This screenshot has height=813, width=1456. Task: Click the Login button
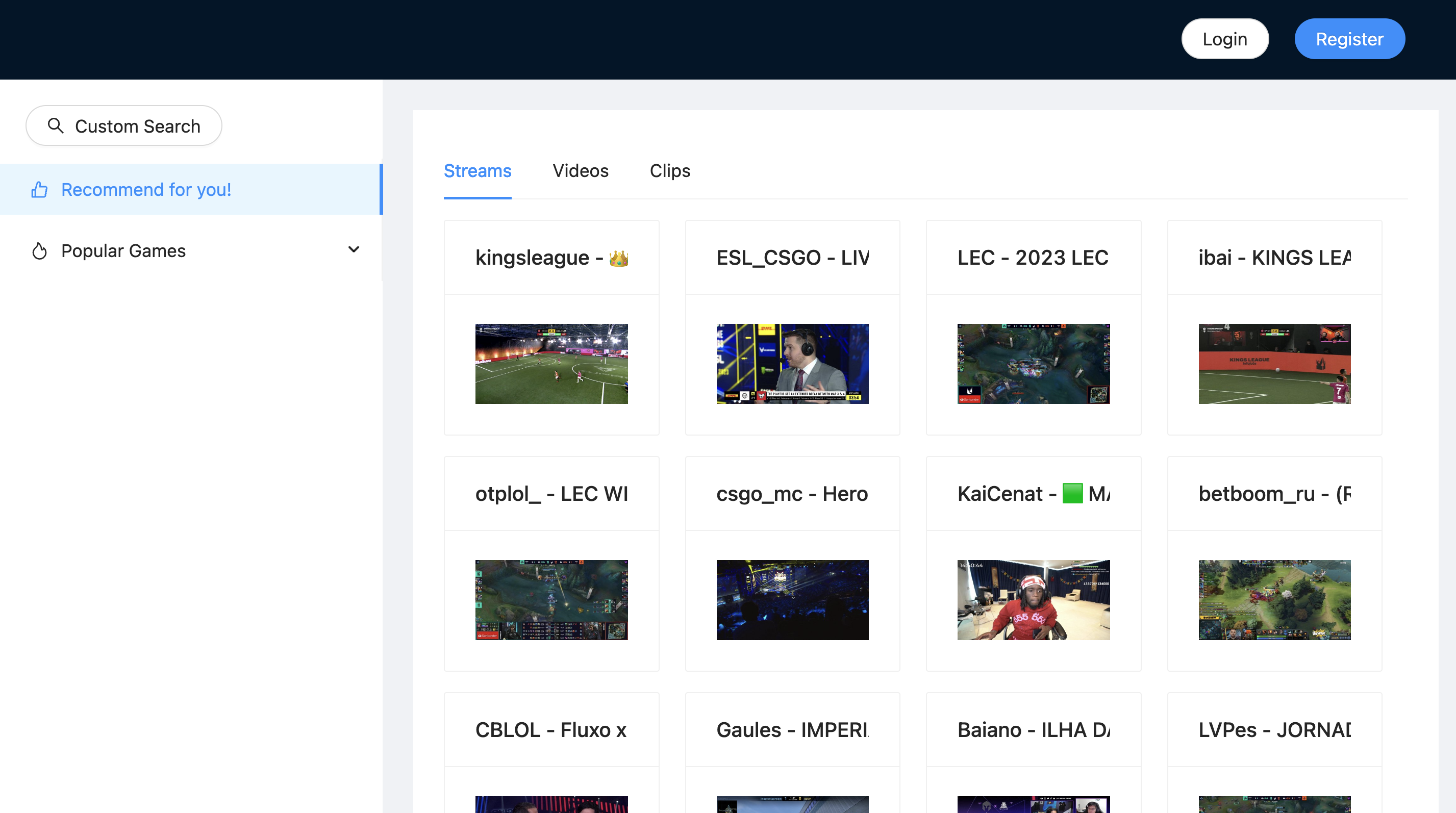click(x=1225, y=38)
